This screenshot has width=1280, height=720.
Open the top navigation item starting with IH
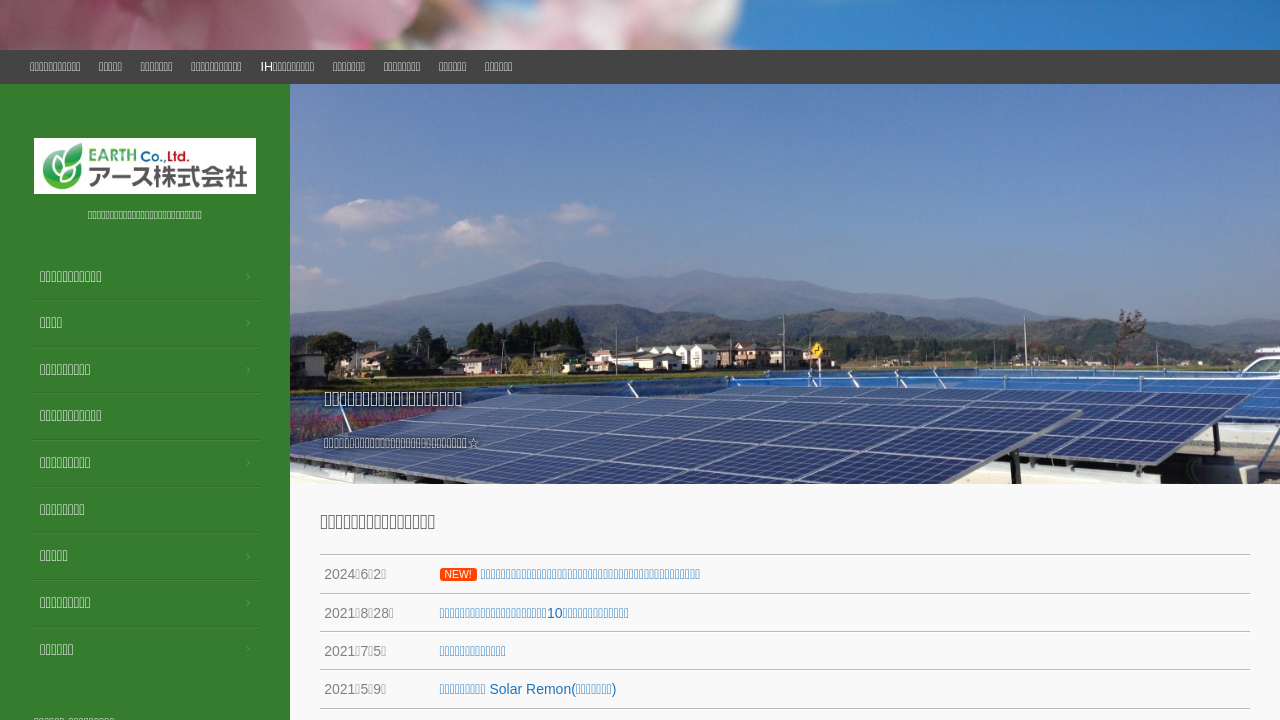287,67
